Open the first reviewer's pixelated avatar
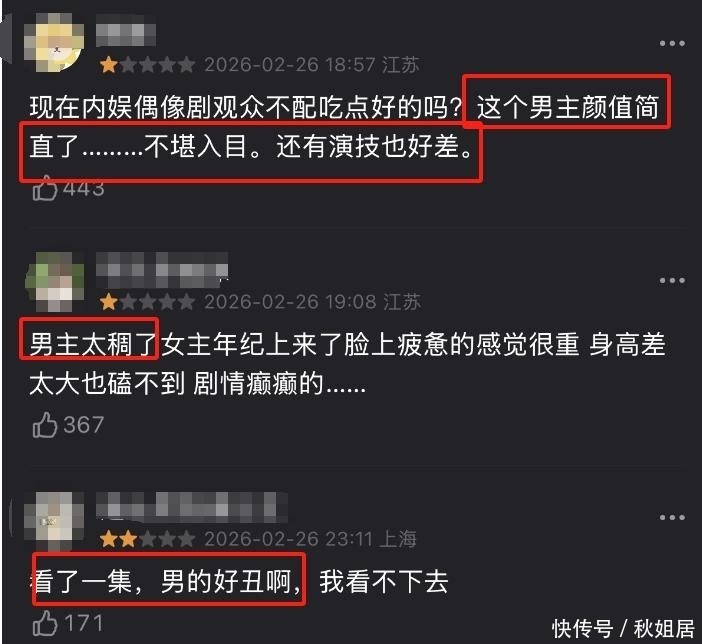This screenshot has height=644, width=702. (54, 42)
